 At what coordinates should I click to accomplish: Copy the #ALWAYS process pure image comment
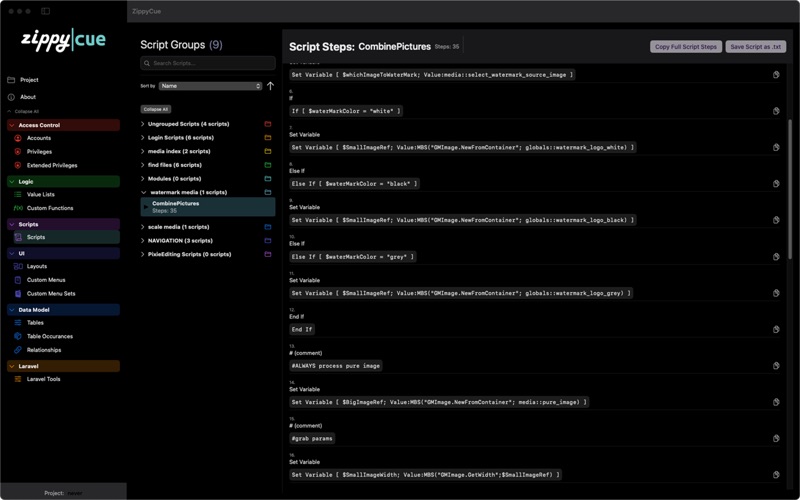click(776, 366)
